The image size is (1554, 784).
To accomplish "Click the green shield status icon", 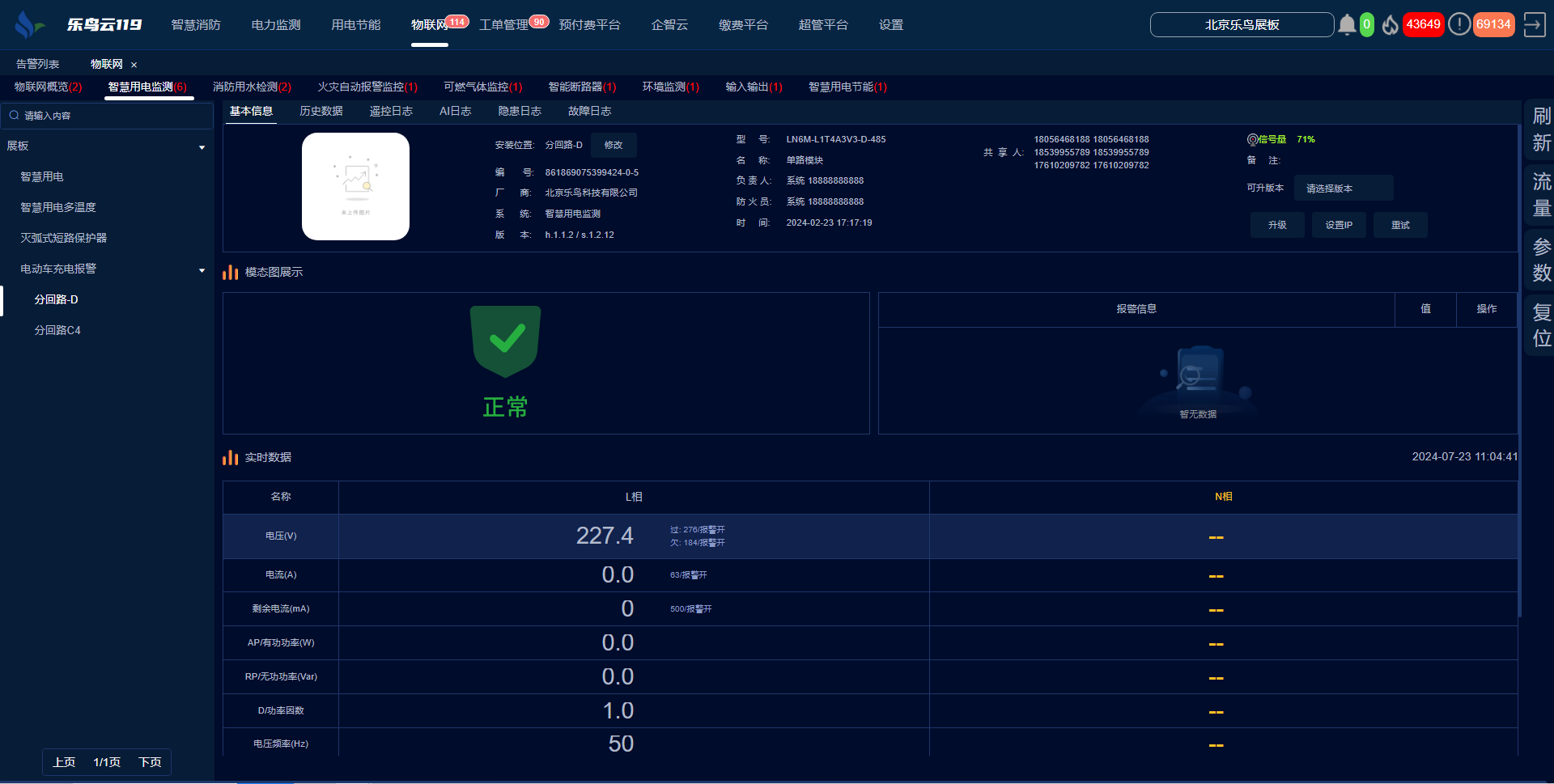I will click(x=505, y=341).
